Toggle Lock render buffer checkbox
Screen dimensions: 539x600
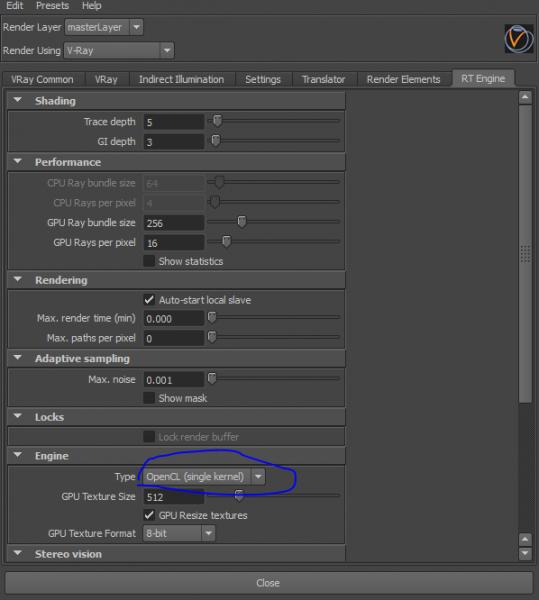pos(149,437)
